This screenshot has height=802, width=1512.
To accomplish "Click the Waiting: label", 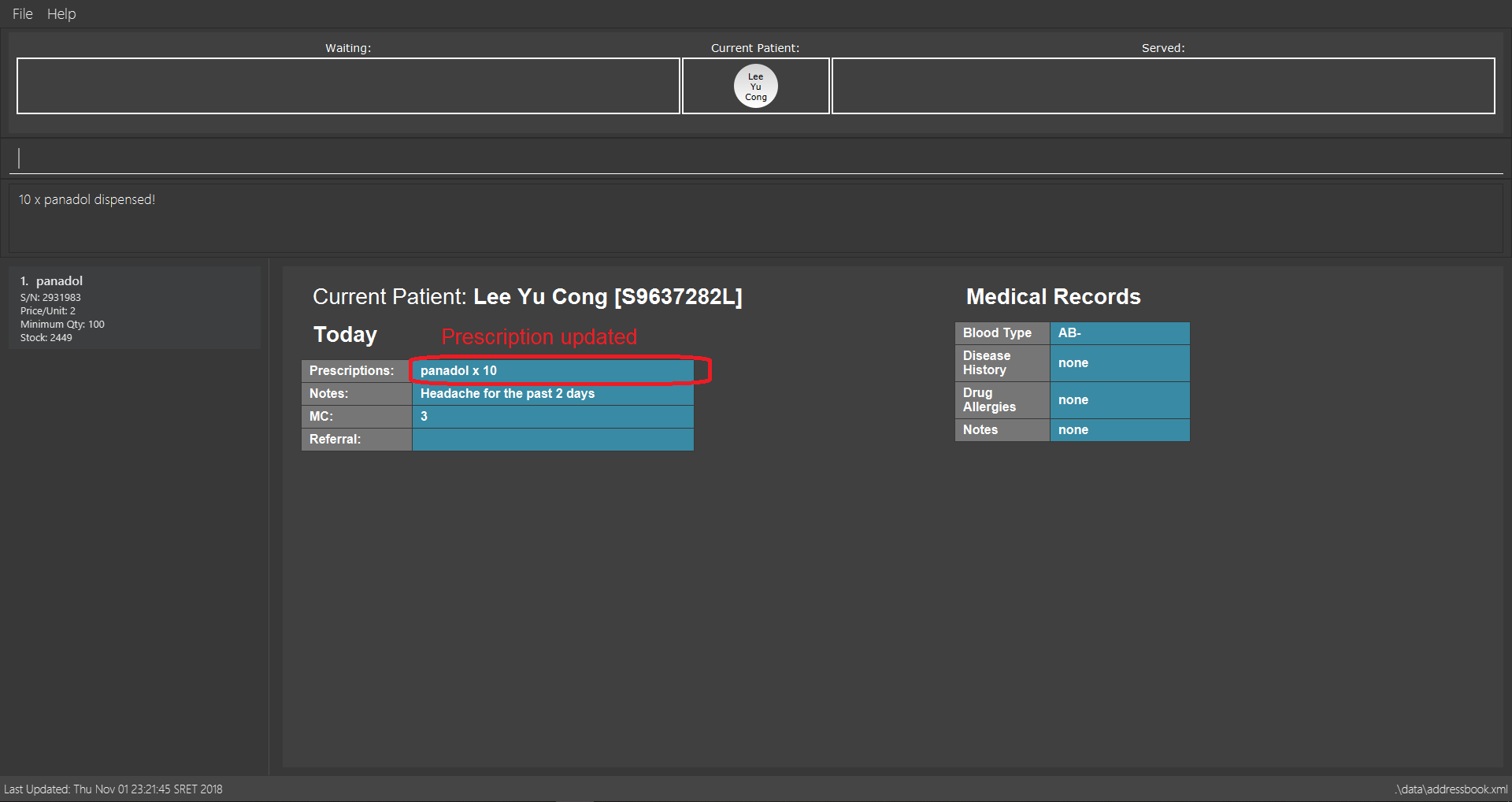I will point(348,48).
